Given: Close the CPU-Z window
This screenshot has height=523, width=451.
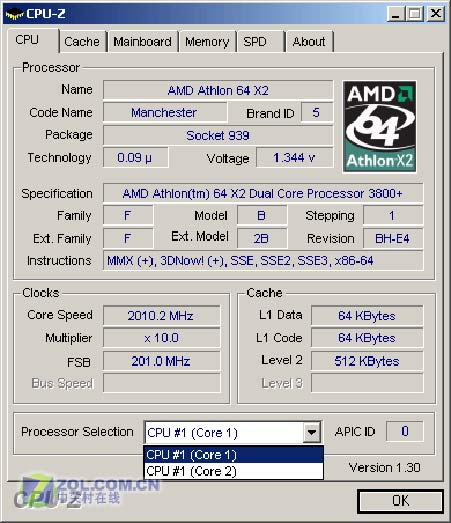Looking at the screenshot, I should click(x=436, y=14).
